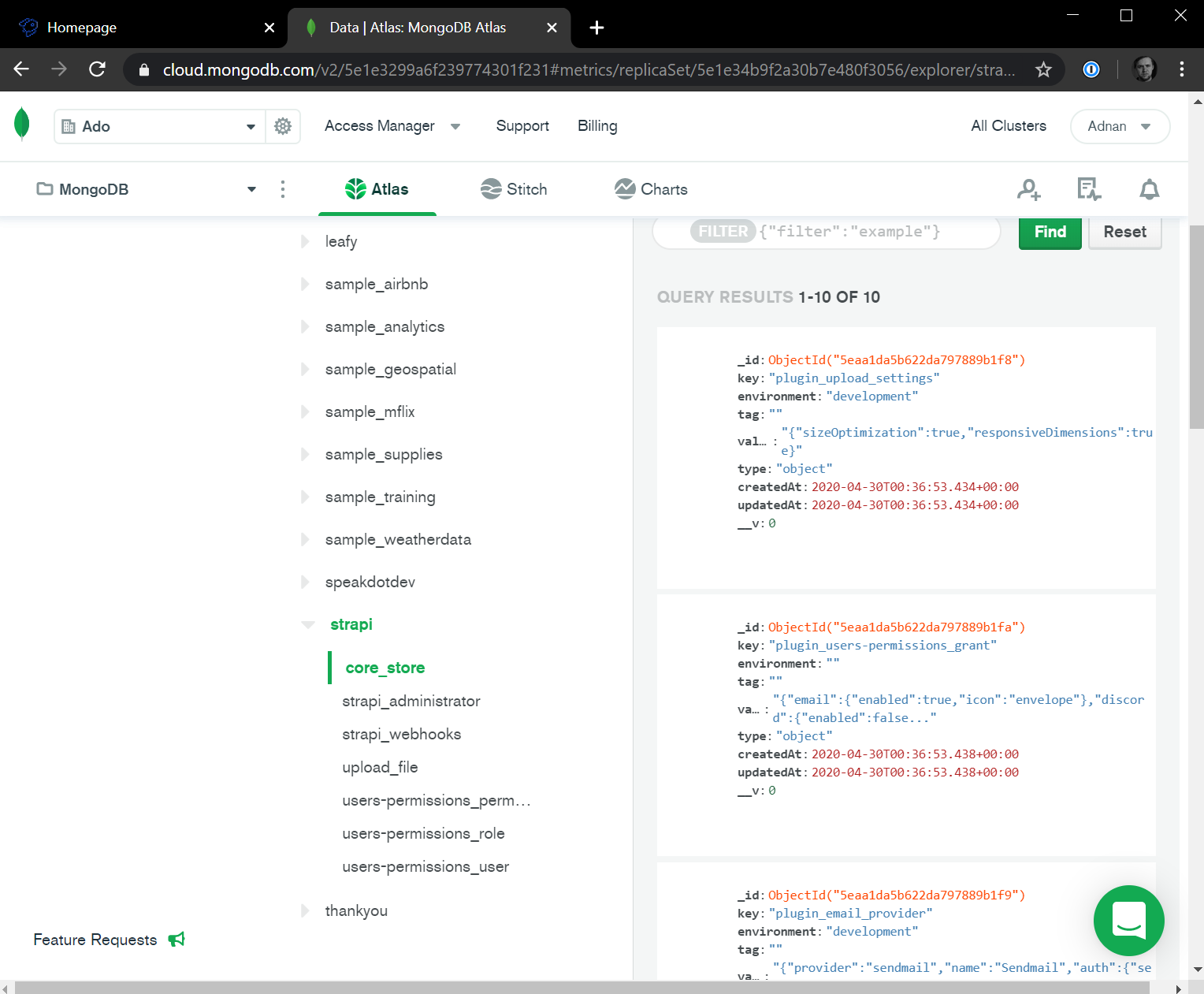Click the MongoDB leaf logo

point(22,125)
